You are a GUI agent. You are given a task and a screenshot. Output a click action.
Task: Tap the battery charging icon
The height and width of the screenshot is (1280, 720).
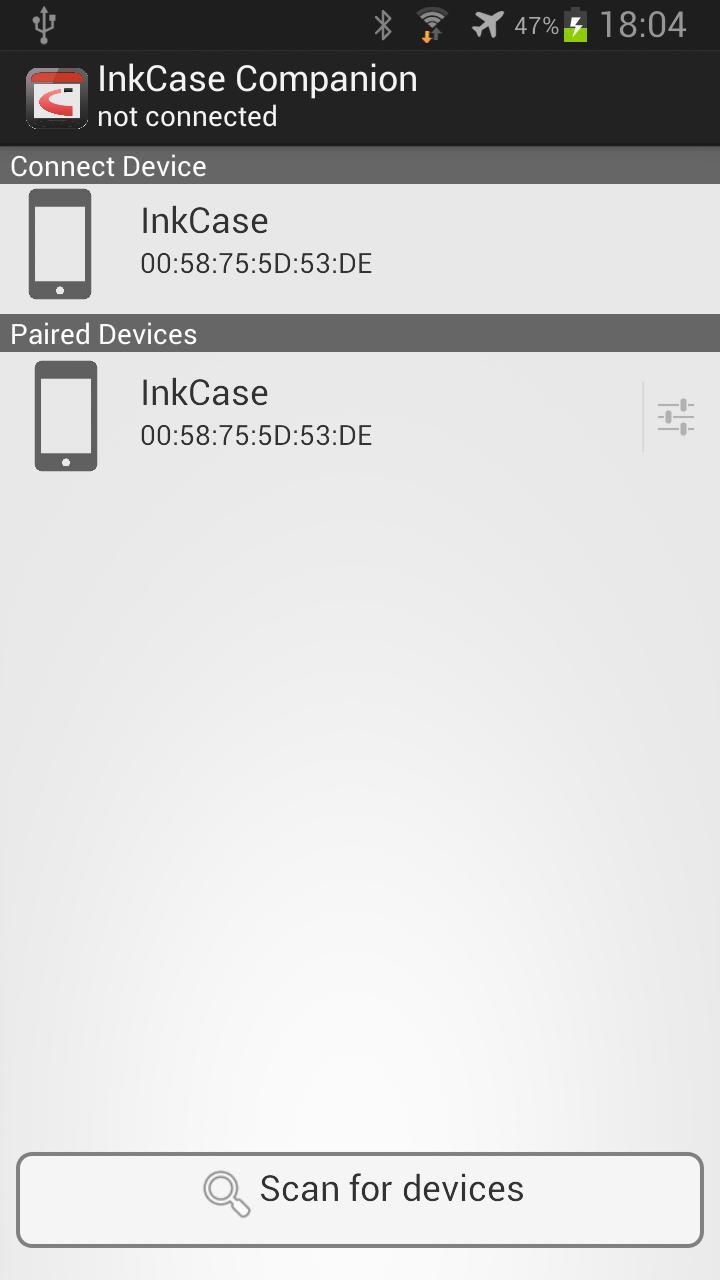576,25
